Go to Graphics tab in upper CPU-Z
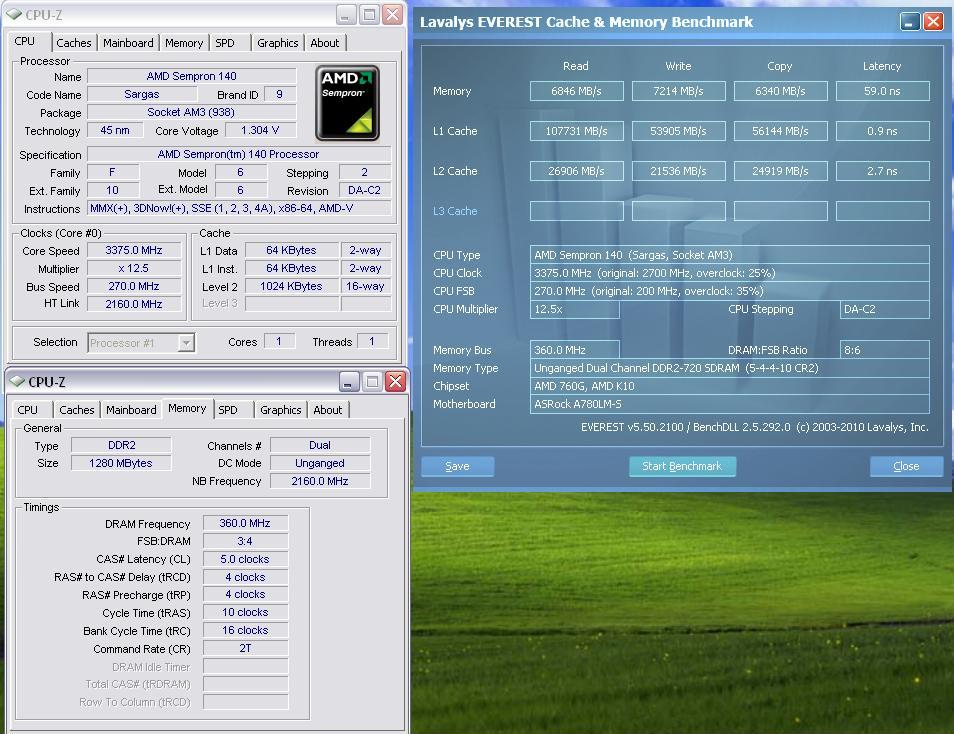 point(277,43)
